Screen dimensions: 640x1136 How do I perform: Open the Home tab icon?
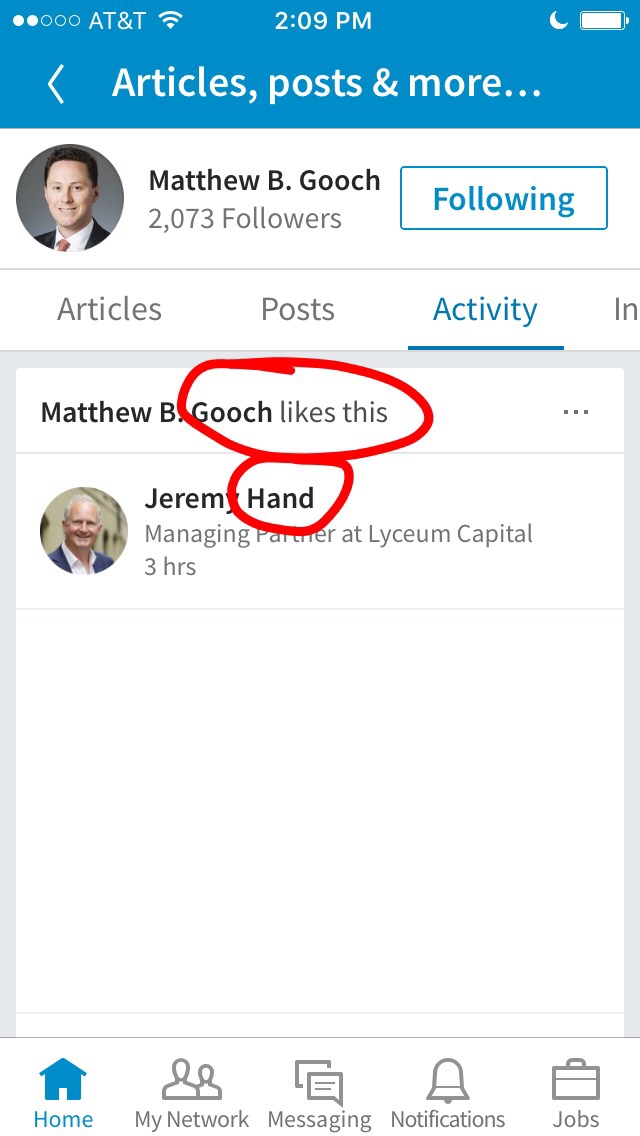coord(63,1079)
